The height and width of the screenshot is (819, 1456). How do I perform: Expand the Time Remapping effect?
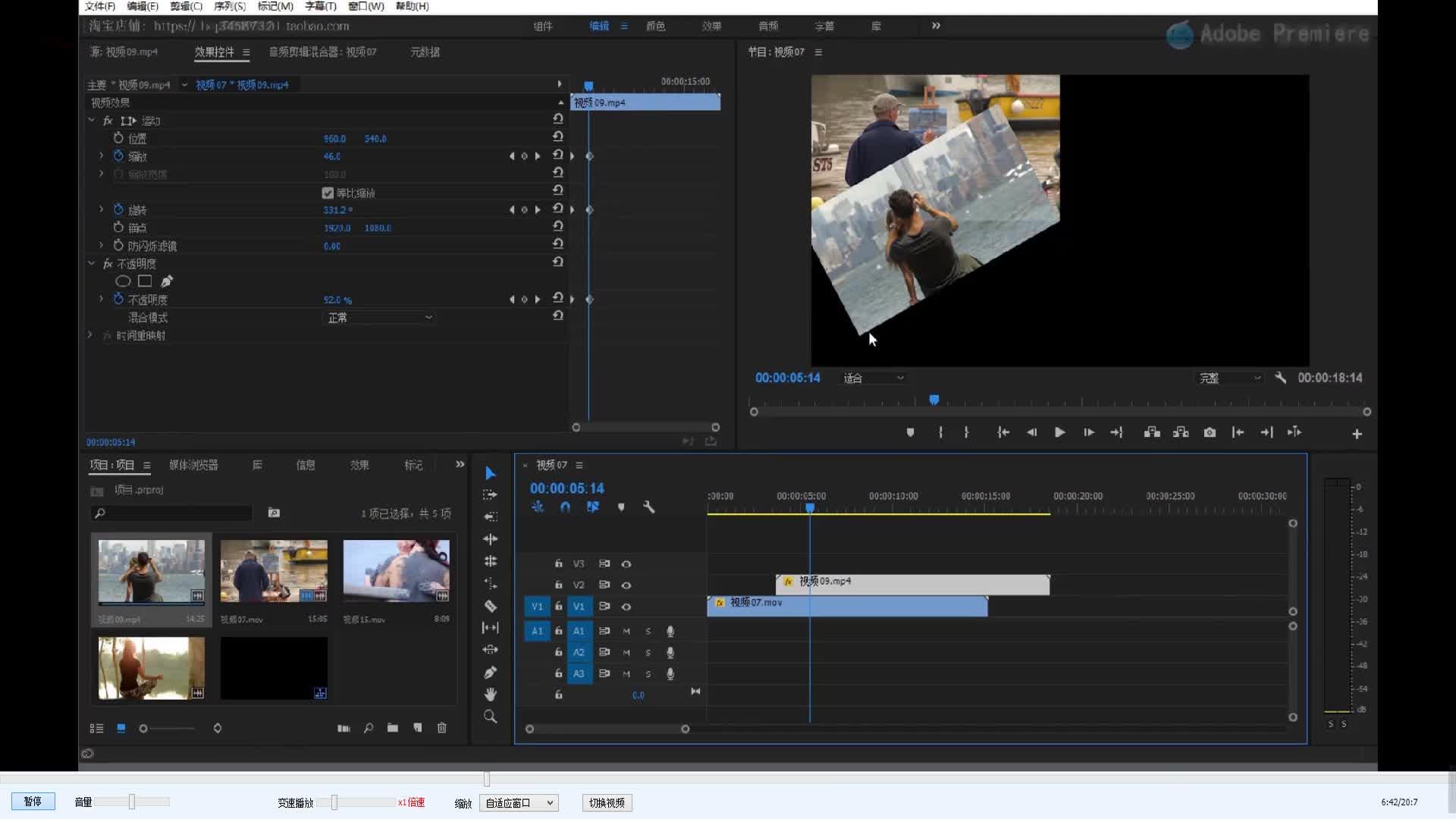(89, 334)
